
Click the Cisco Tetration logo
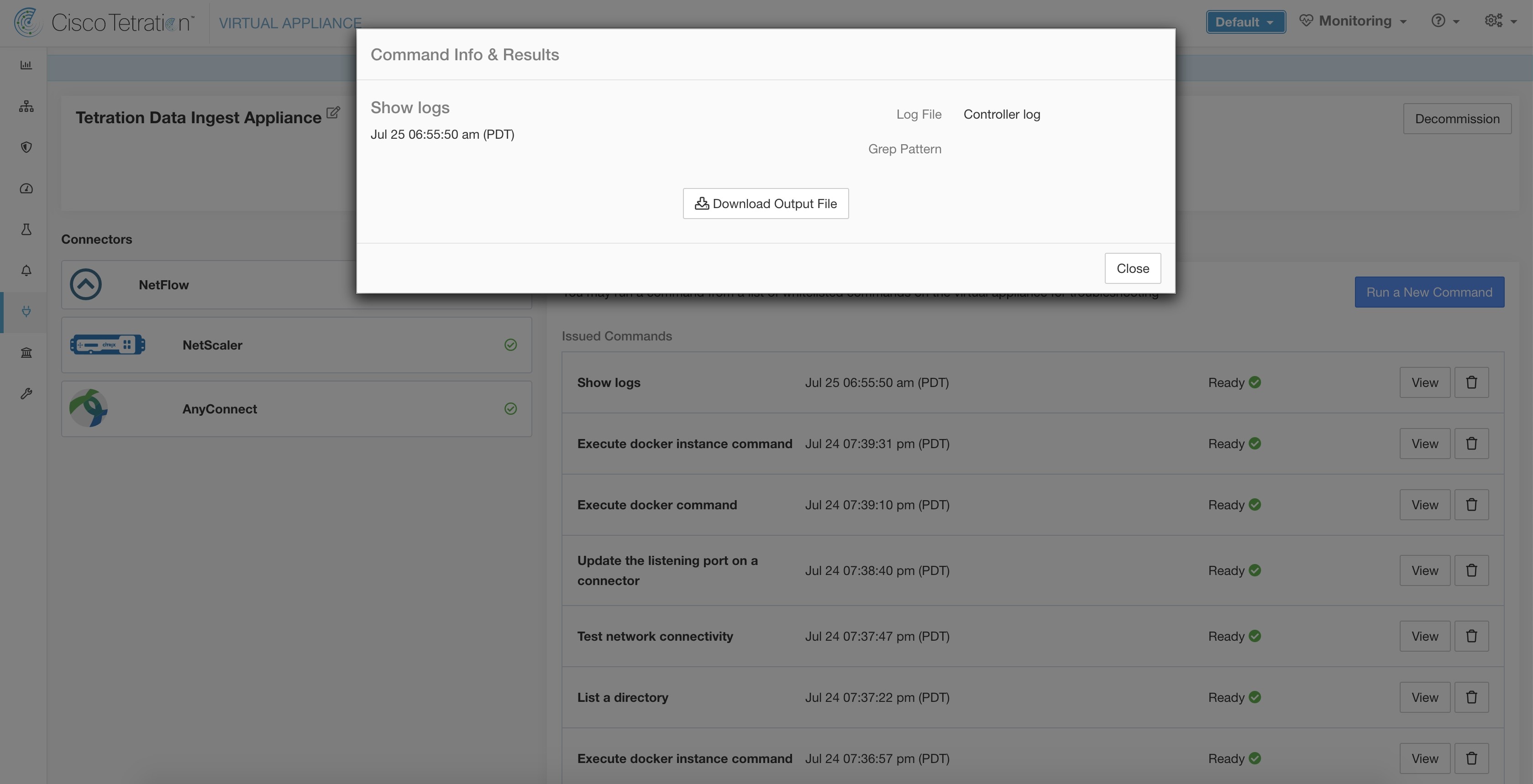104,23
